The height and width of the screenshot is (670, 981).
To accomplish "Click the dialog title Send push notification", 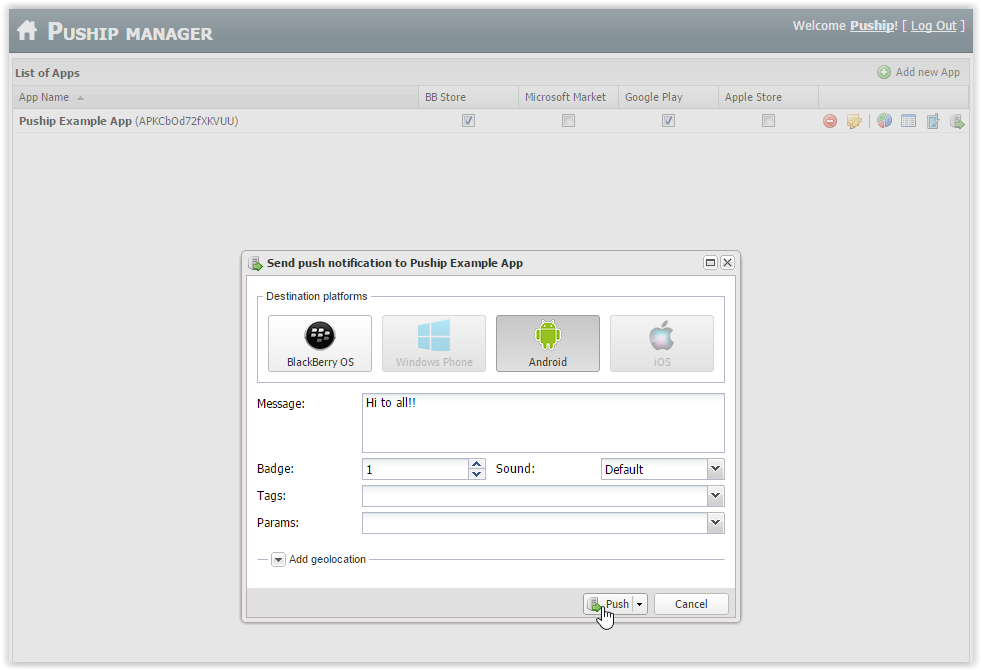I will 395,263.
